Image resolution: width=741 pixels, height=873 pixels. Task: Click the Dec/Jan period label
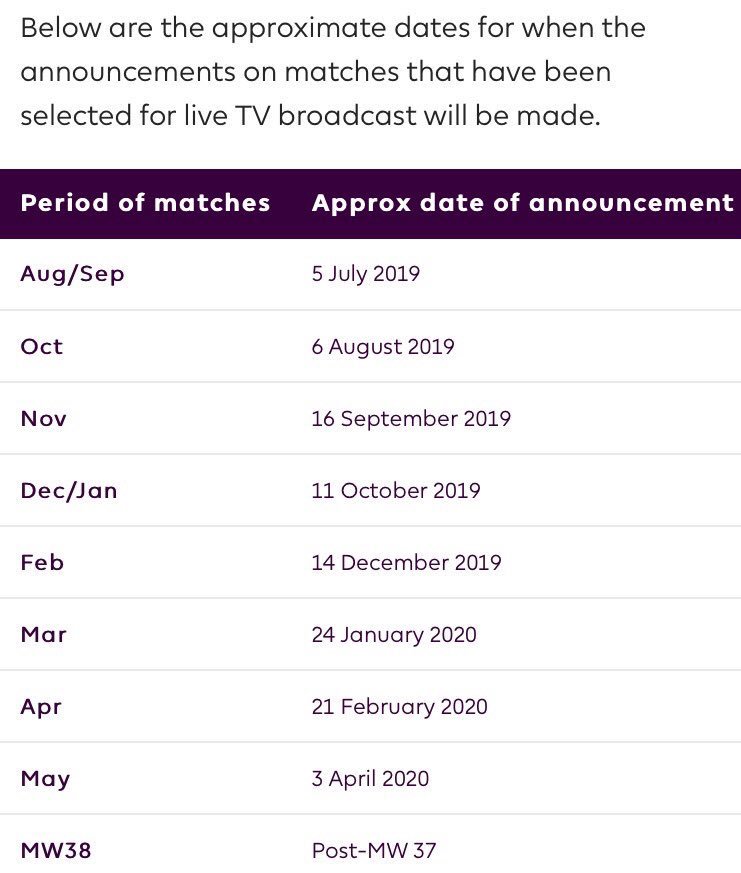69,491
